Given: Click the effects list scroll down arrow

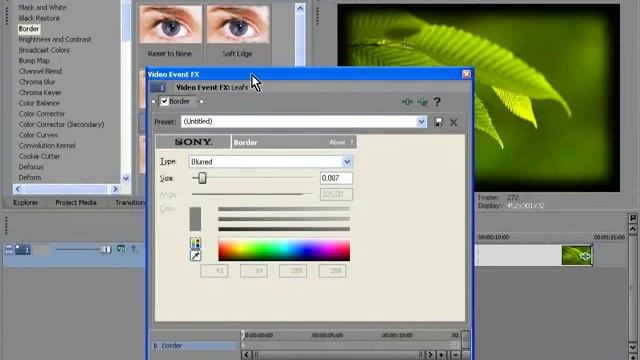Looking at the screenshot, I should pyautogui.click(x=126, y=178).
